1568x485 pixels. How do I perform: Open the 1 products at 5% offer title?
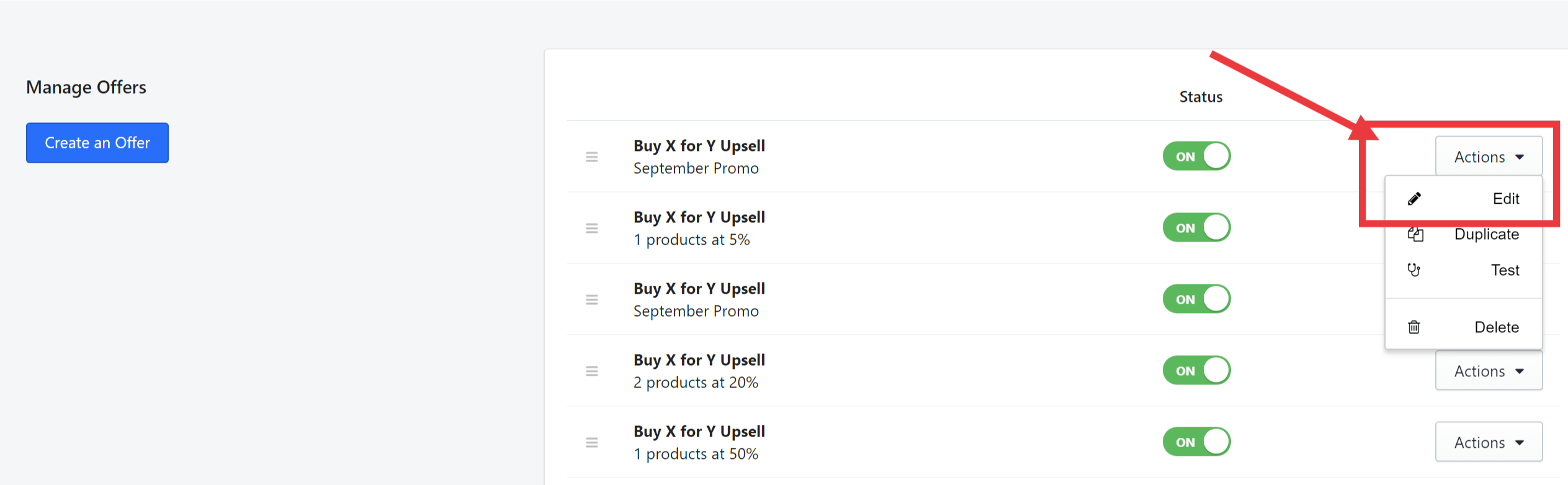[x=699, y=217]
